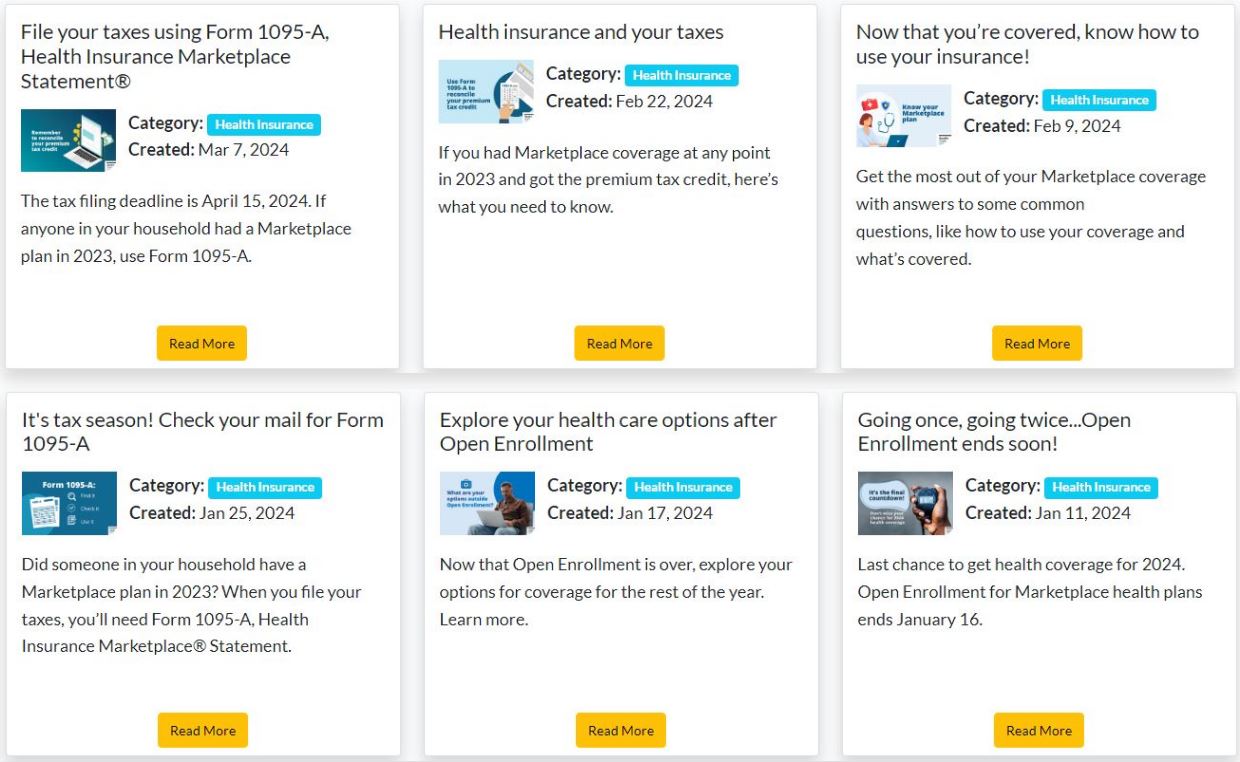Select the Health Insurance badge on the first card

[x=264, y=124]
